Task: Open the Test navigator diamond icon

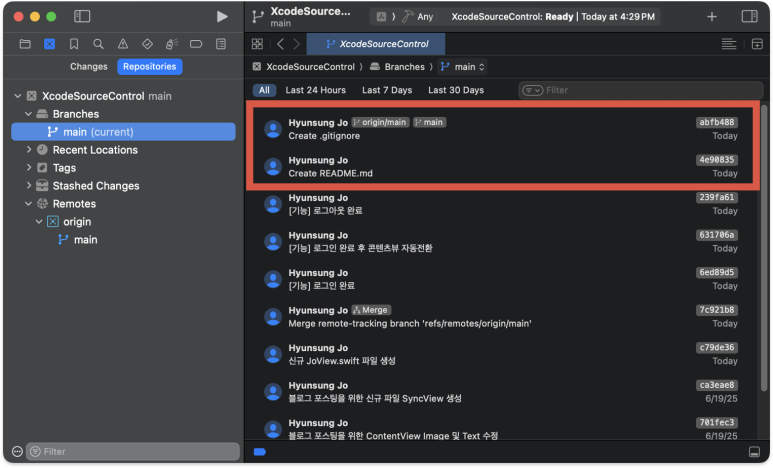Action: tap(147, 44)
